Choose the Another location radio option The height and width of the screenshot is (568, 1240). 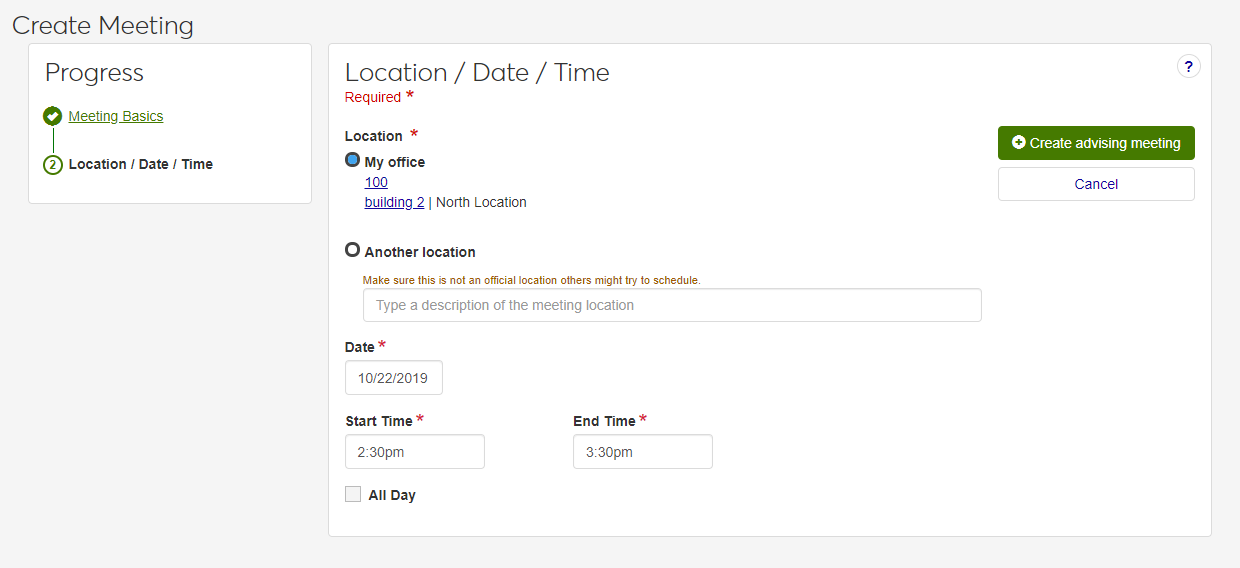pos(352,250)
